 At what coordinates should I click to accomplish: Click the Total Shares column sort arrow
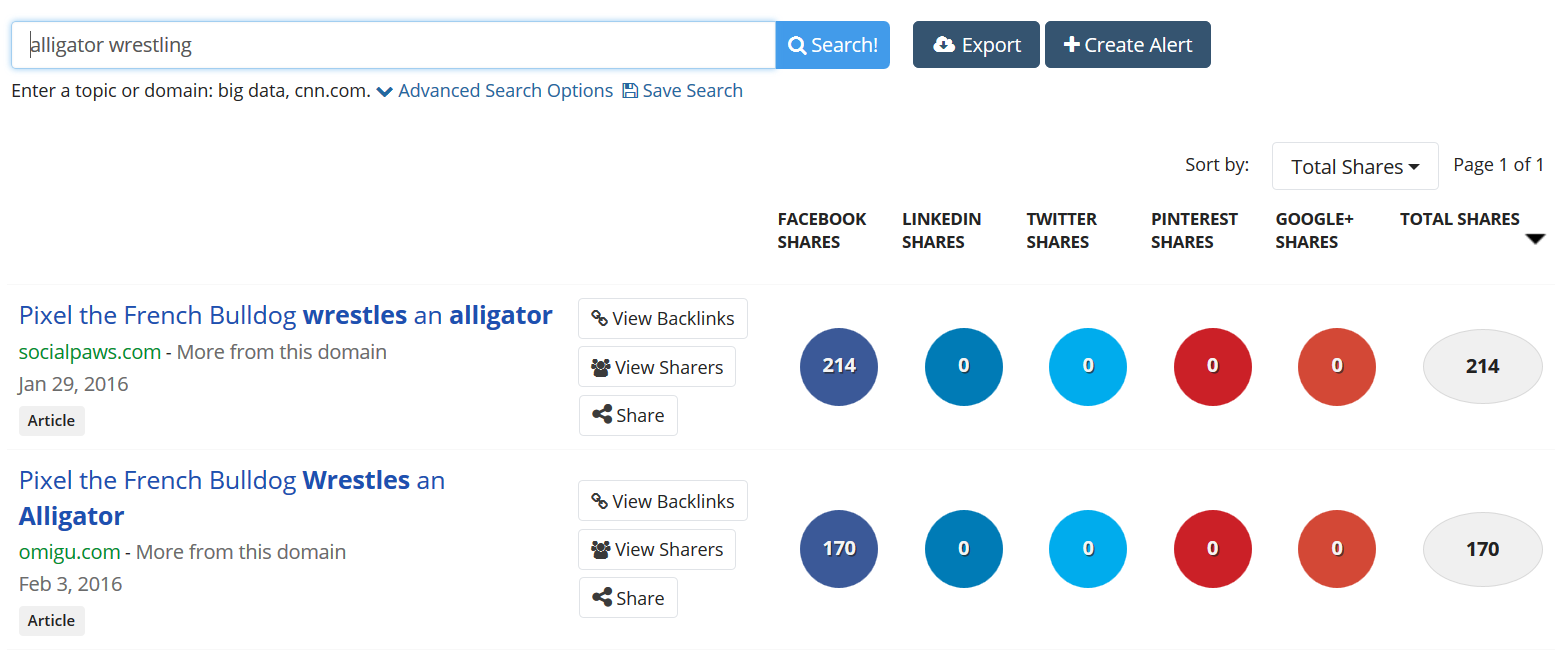(x=1535, y=239)
